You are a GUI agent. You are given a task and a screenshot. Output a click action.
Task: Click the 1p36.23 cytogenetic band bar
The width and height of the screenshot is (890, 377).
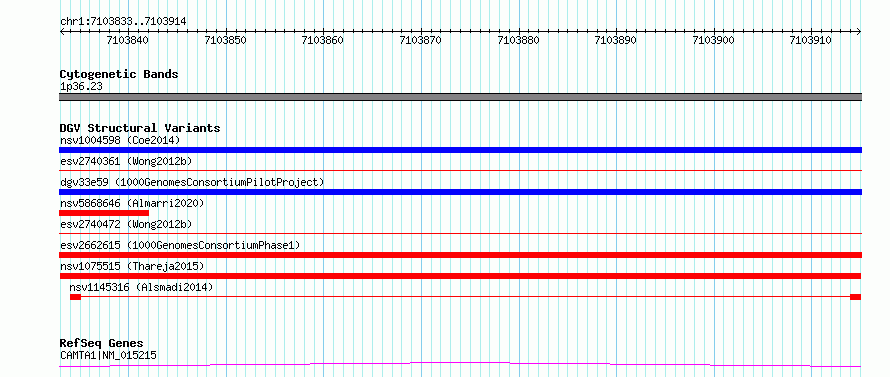pos(460,97)
